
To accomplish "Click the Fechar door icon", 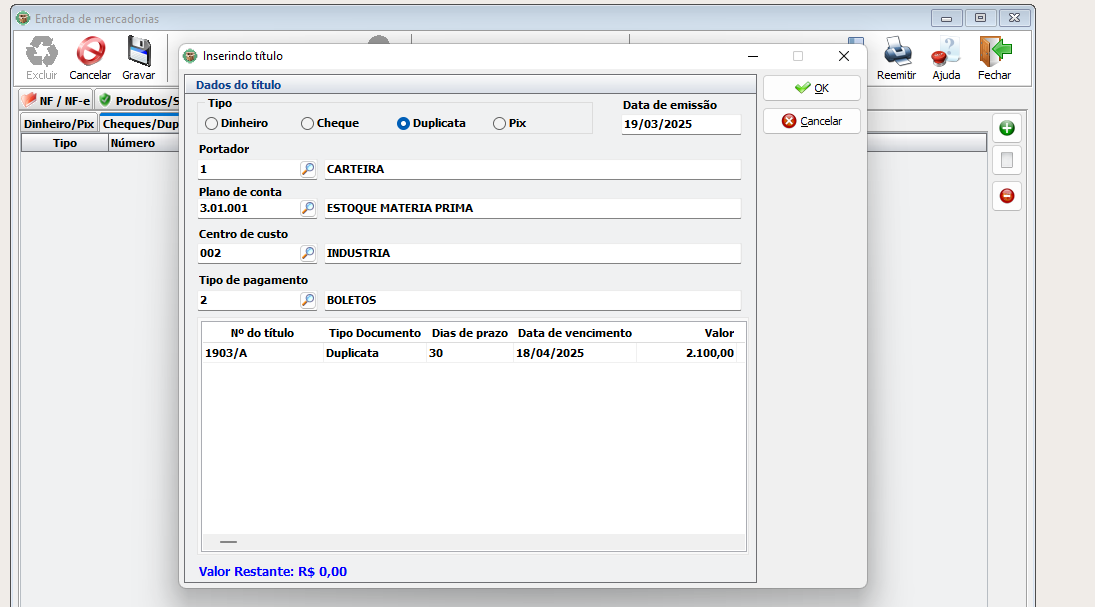I will [x=994, y=52].
